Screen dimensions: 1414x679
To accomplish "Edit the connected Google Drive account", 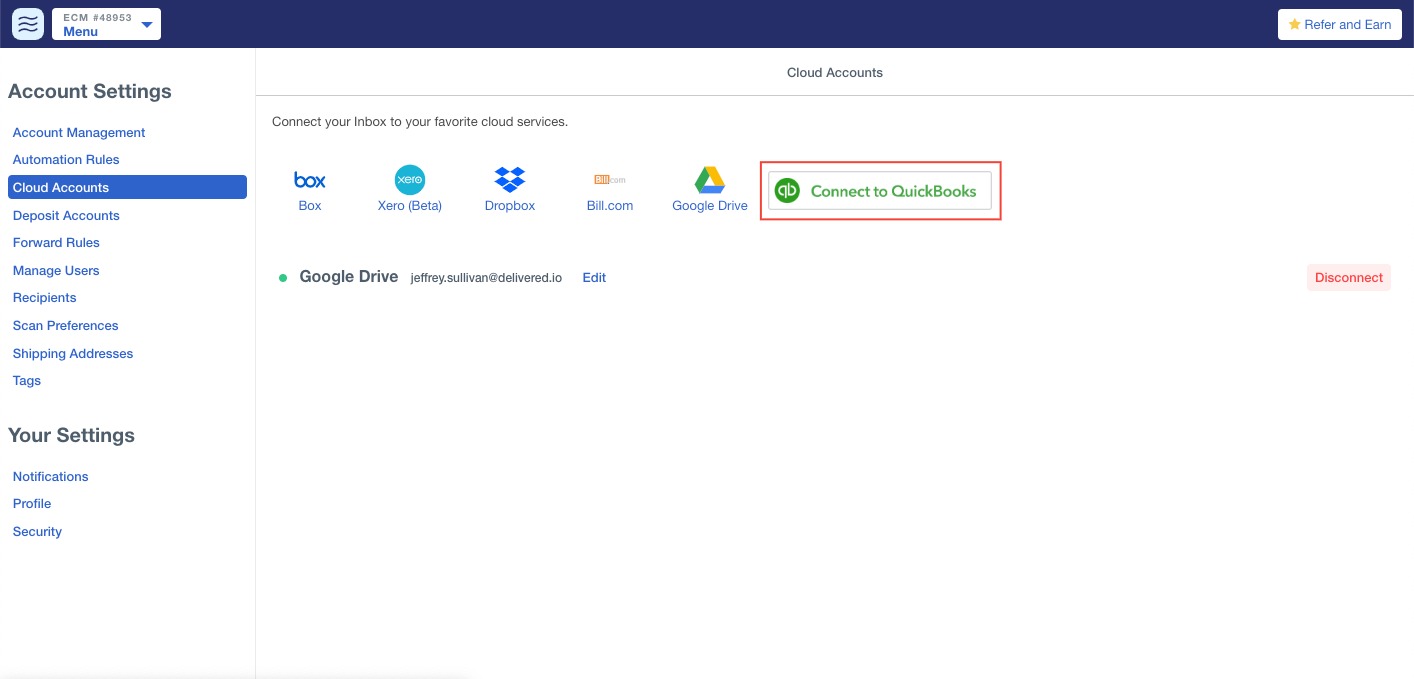I will point(594,277).
